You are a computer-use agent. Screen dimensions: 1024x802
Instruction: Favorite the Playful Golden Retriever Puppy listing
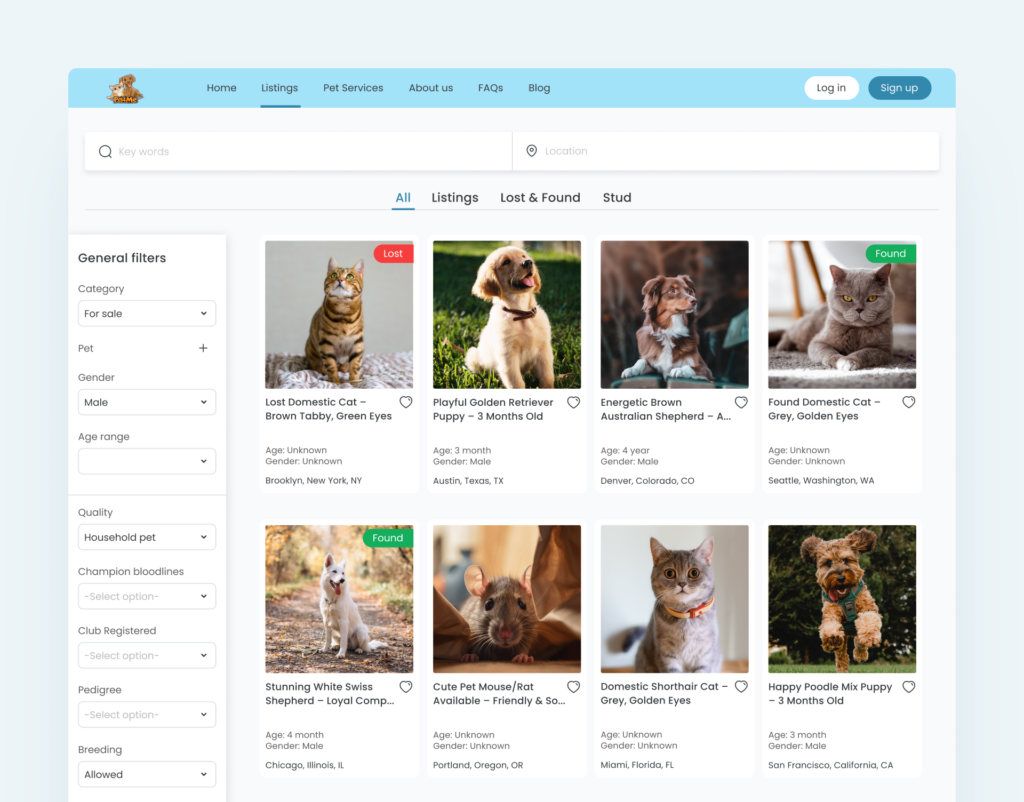[573, 402]
